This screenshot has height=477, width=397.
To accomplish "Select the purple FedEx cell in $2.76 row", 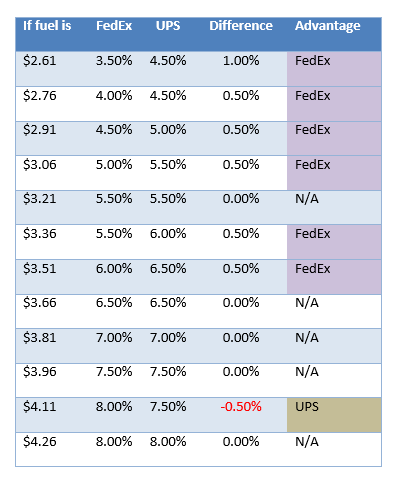I will pyautogui.click(x=334, y=104).
